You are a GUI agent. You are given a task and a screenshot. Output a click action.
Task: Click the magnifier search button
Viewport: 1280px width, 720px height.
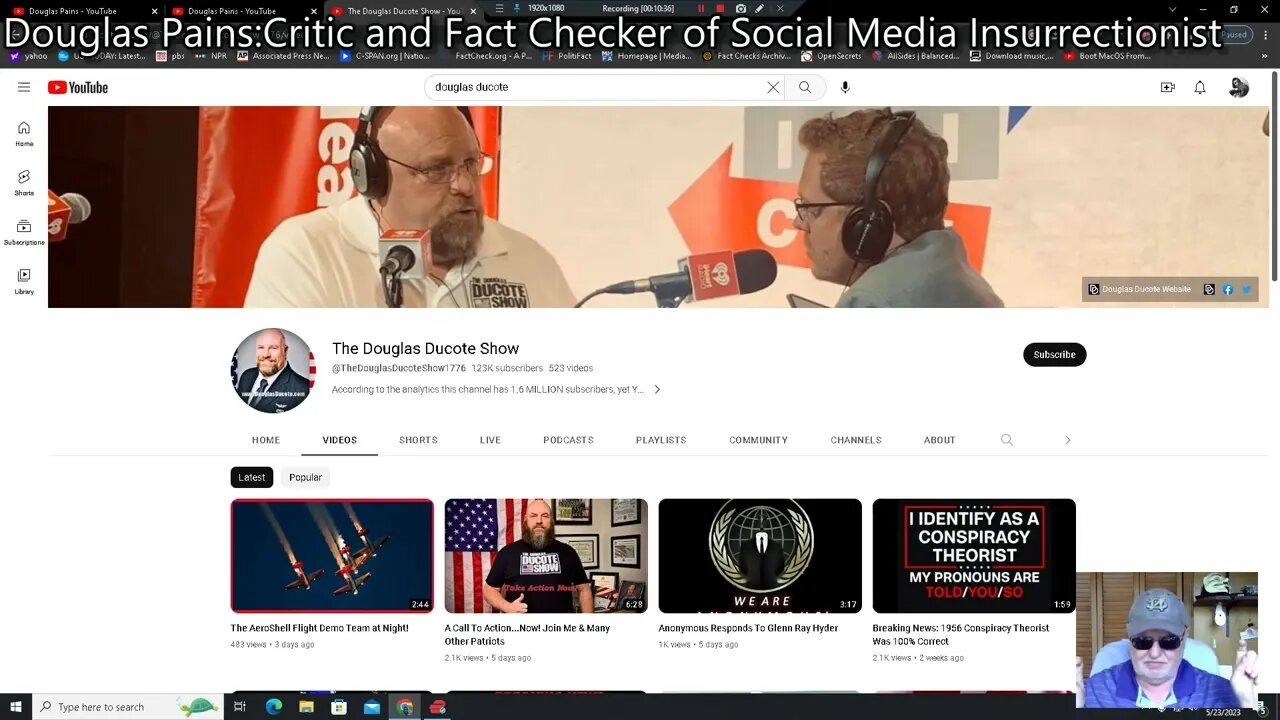pyautogui.click(x=805, y=87)
